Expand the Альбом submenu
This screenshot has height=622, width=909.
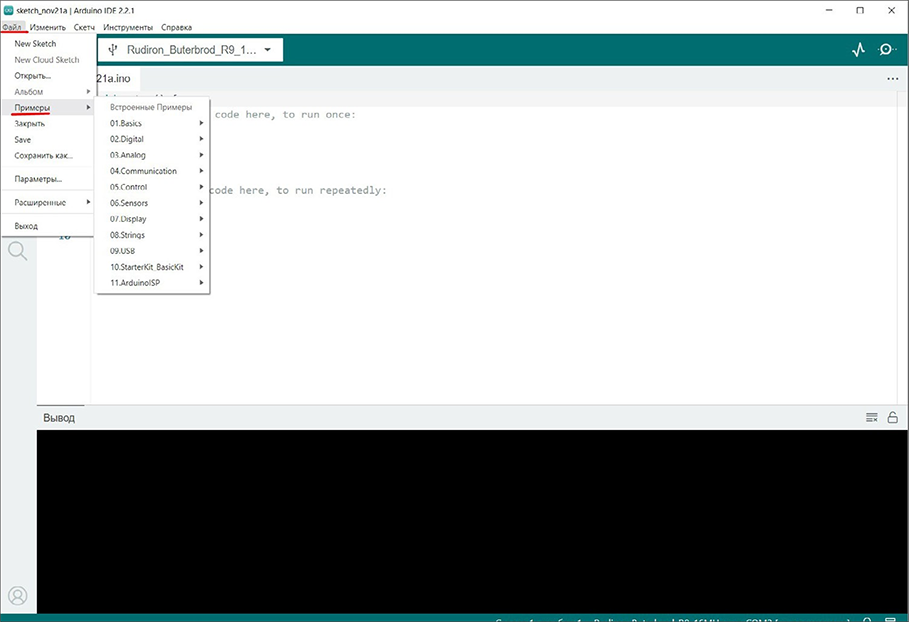point(48,92)
